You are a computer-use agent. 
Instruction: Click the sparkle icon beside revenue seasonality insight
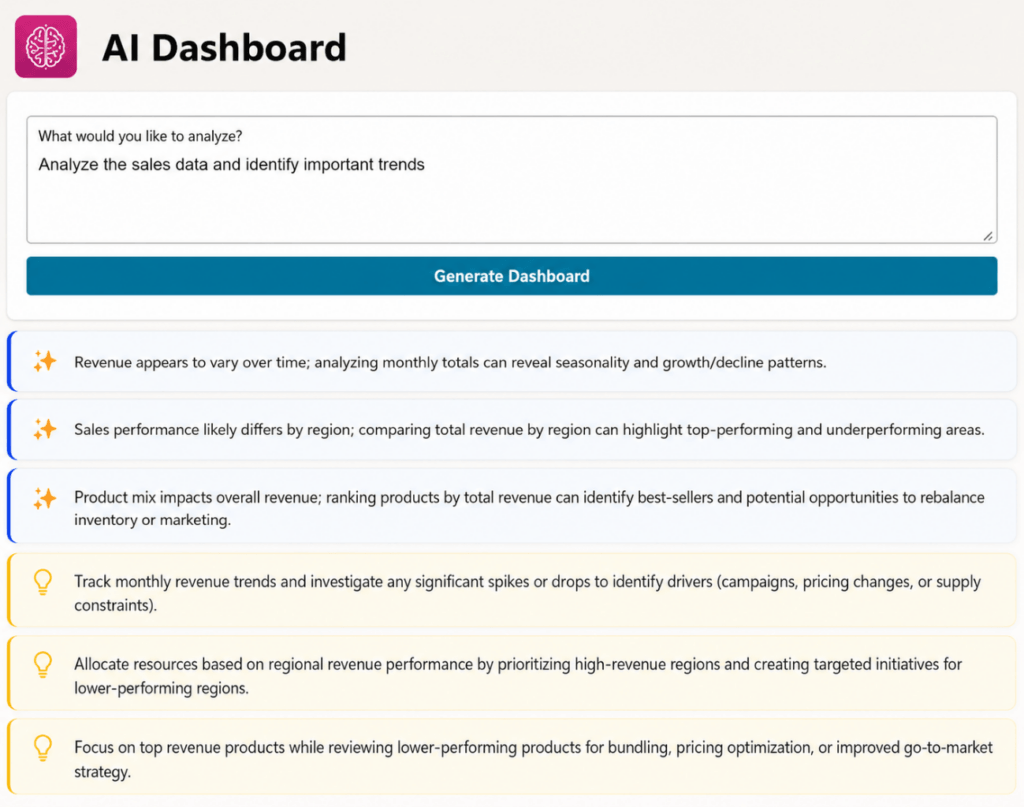[x=45, y=361]
